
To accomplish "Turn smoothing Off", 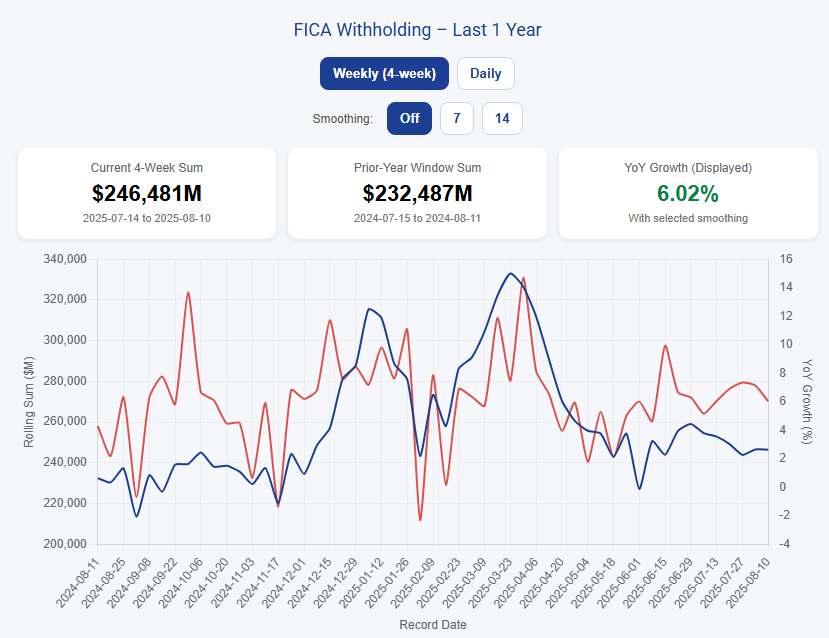I will pyautogui.click(x=410, y=118).
